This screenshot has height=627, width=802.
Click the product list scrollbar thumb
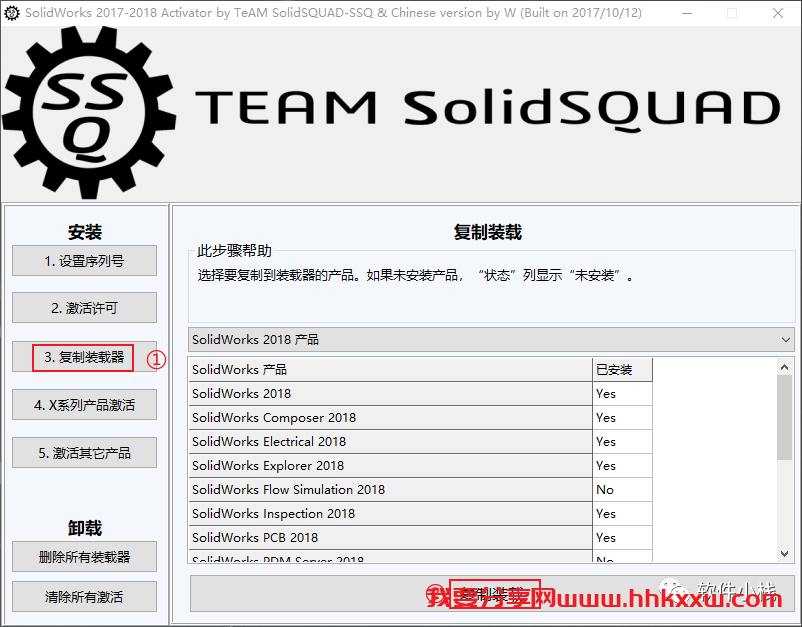click(784, 417)
